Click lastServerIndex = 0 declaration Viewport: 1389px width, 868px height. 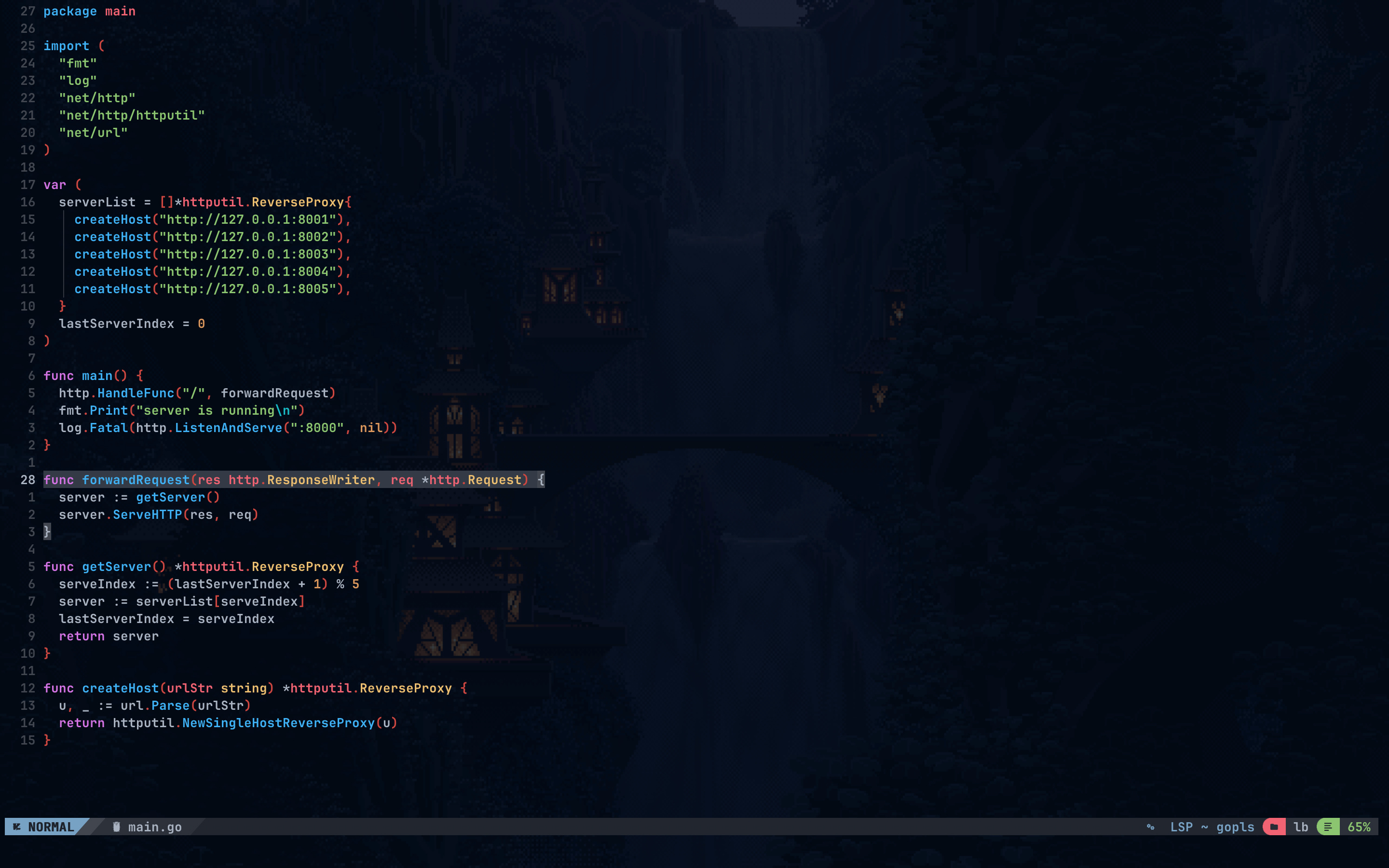click(132, 324)
